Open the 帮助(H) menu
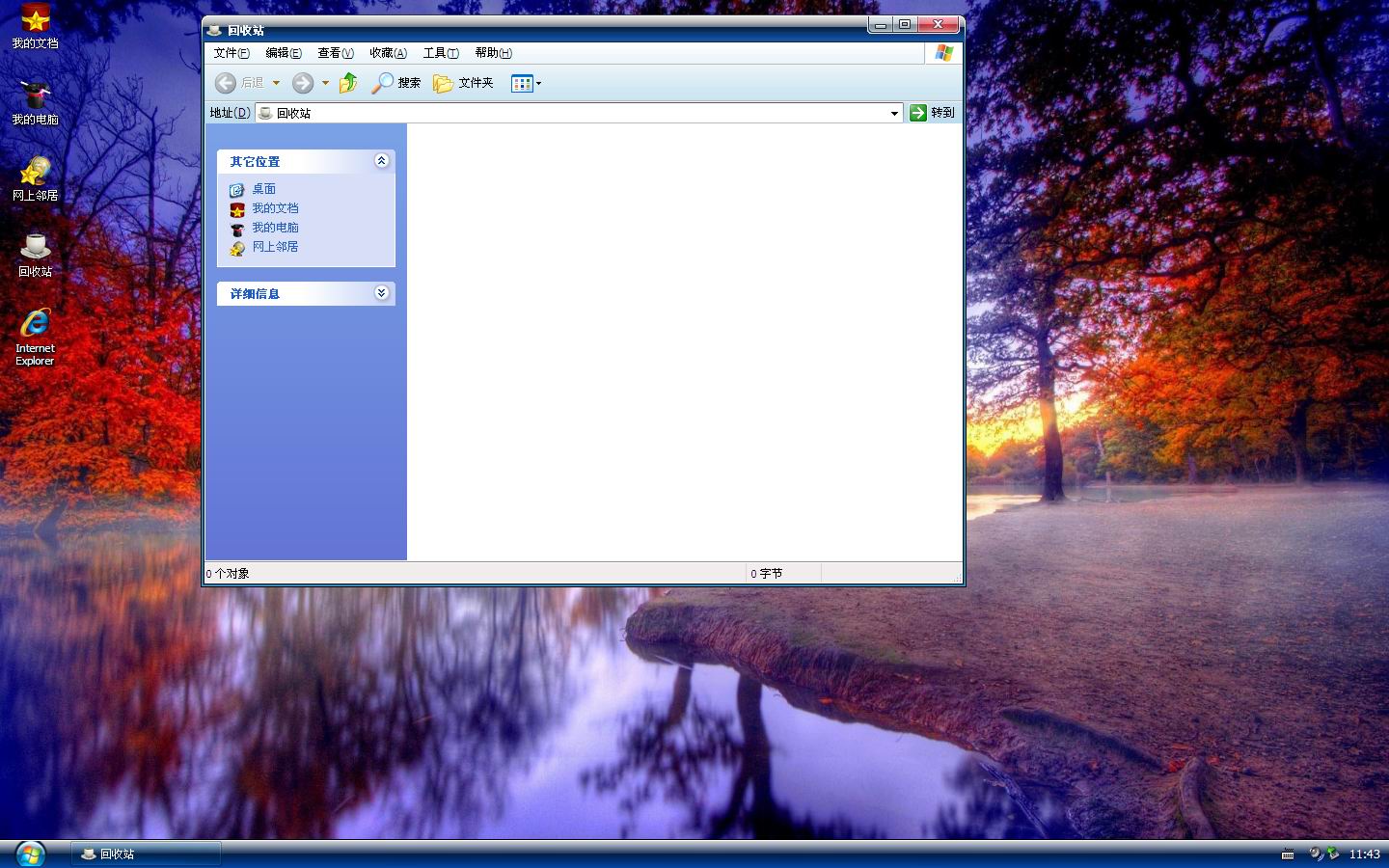This screenshot has height=868, width=1389. click(493, 53)
